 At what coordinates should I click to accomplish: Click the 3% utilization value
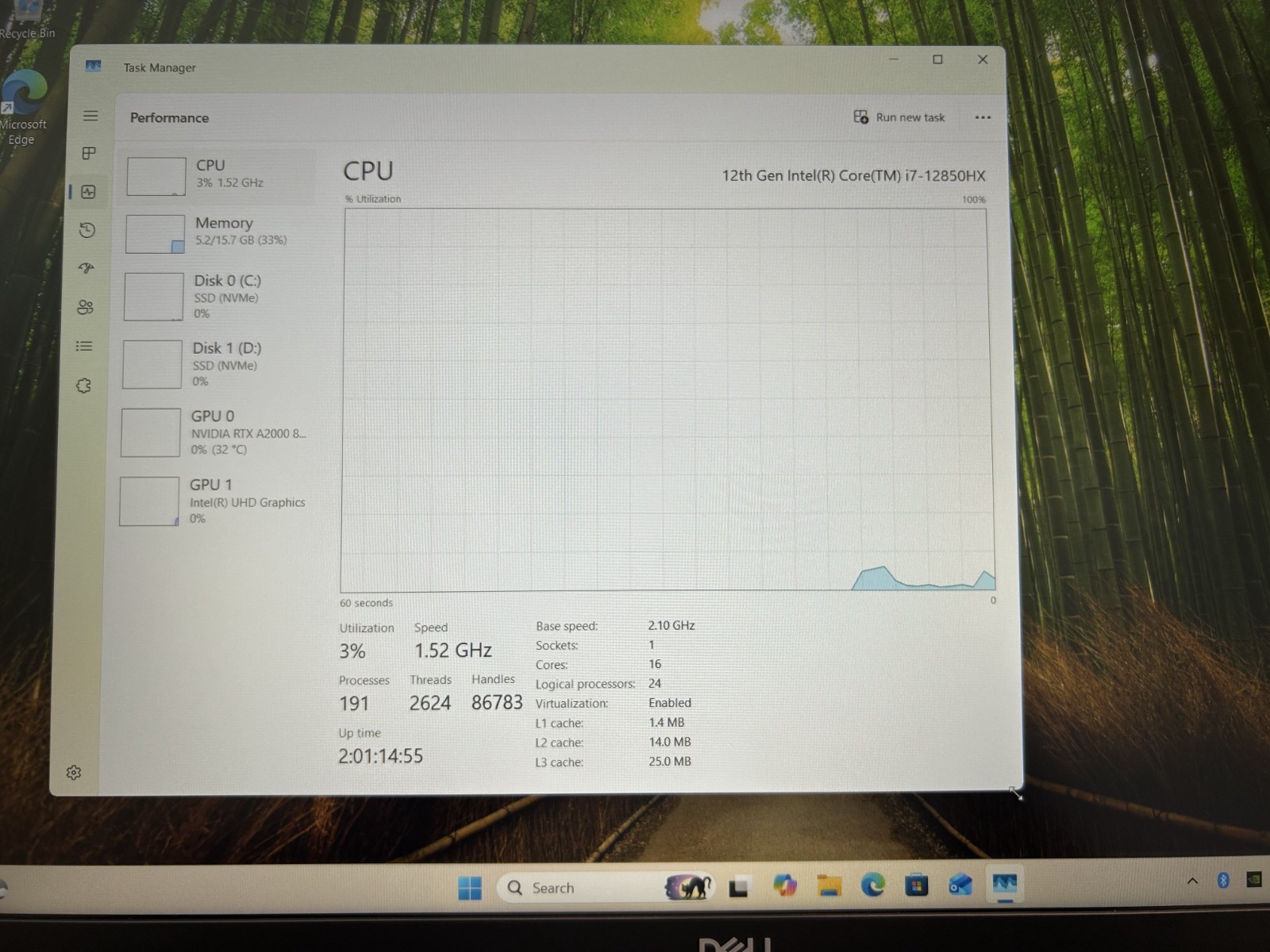[352, 651]
